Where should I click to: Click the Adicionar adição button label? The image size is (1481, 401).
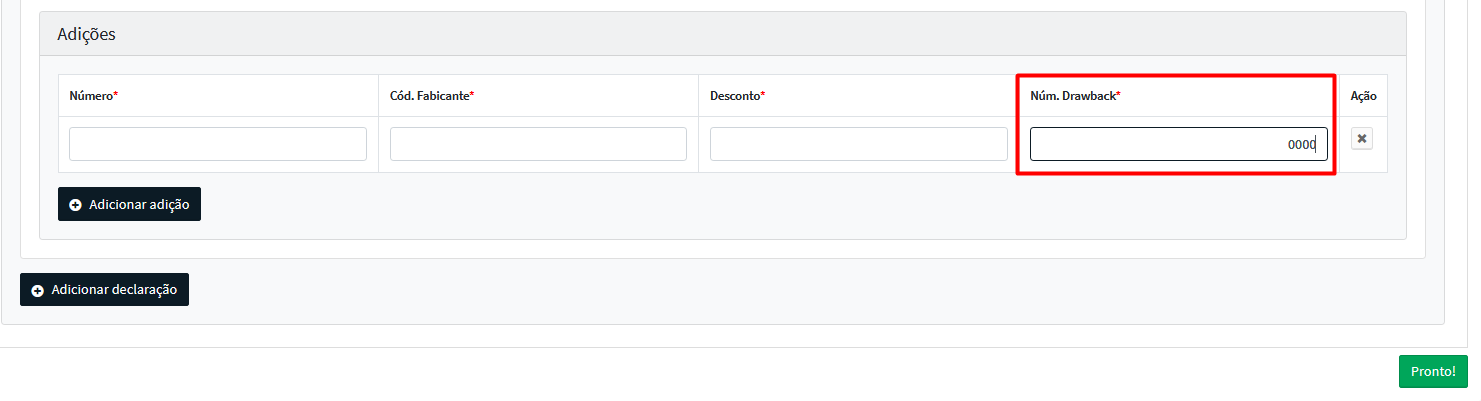click(139, 204)
